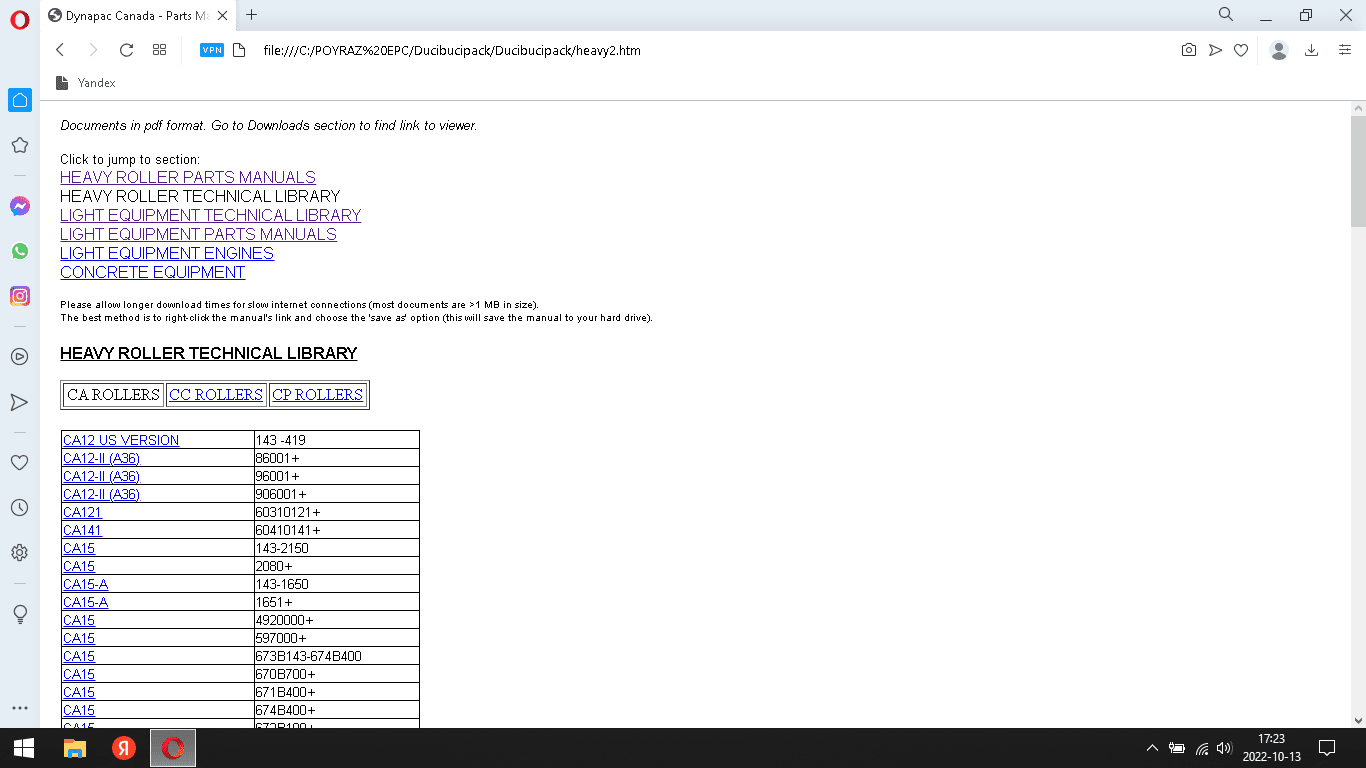Image resolution: width=1366 pixels, height=768 pixels.
Task: Show hidden system tray icons
Action: [1152, 748]
